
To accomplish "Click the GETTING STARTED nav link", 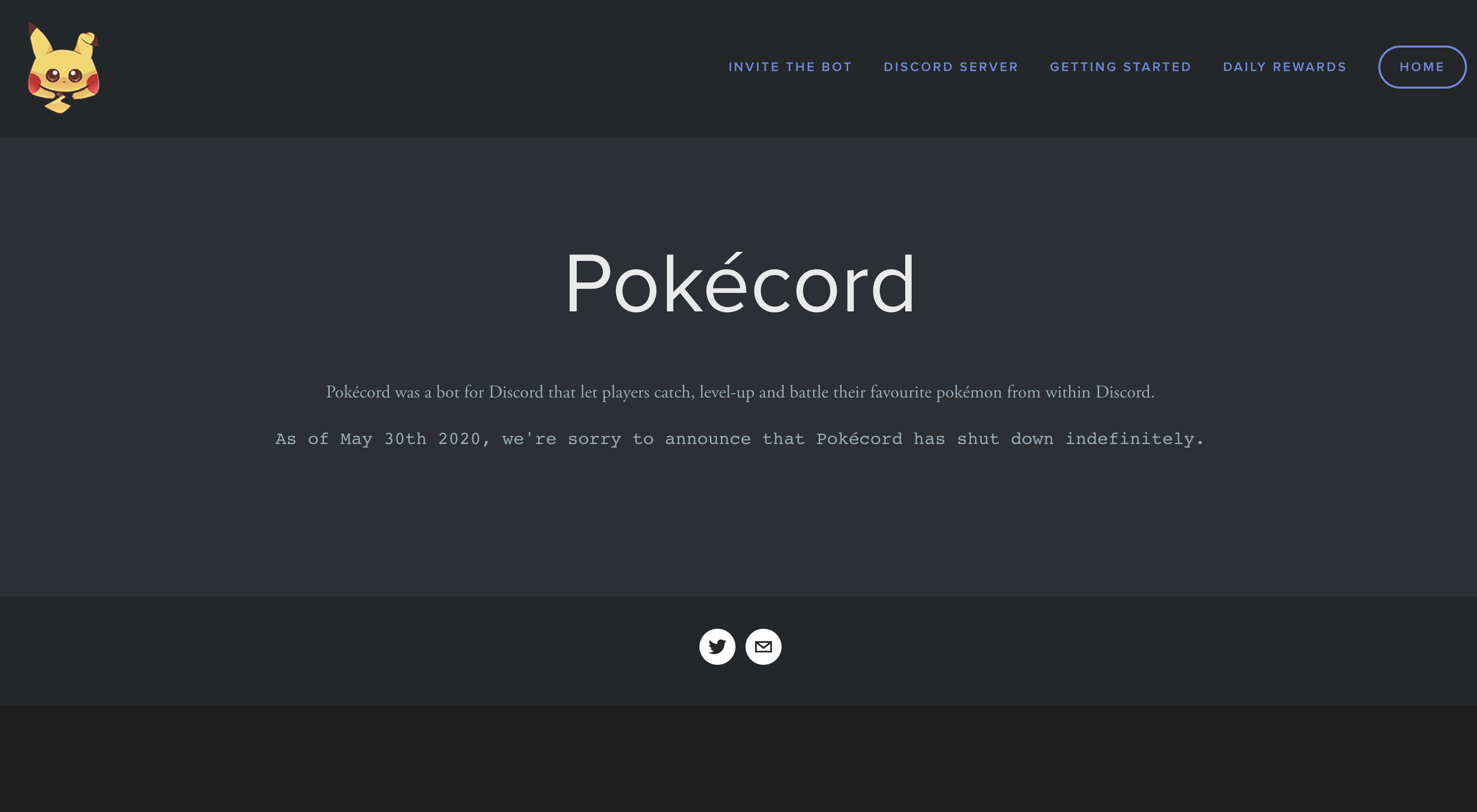I will pos(1121,66).
